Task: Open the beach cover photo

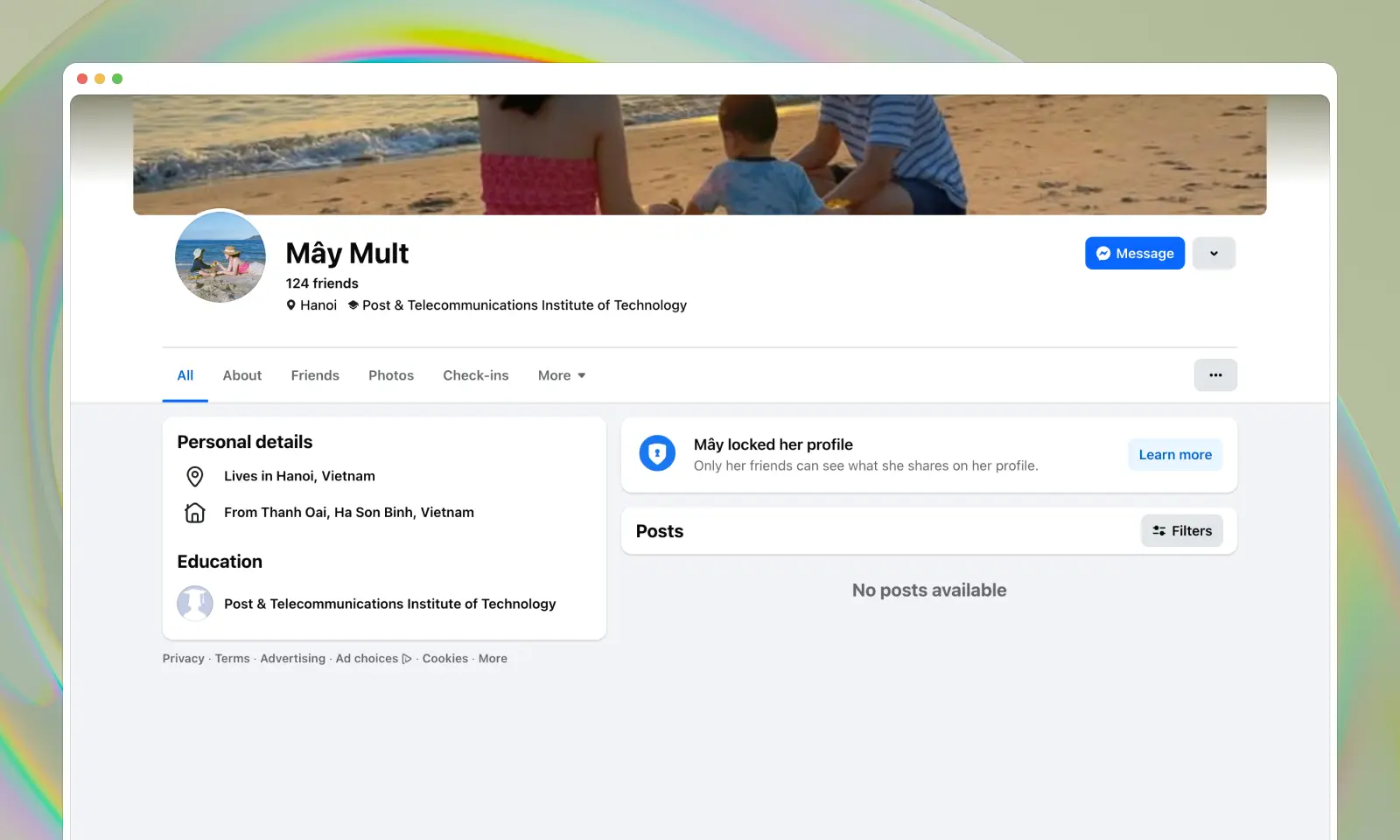Action: coord(699,155)
